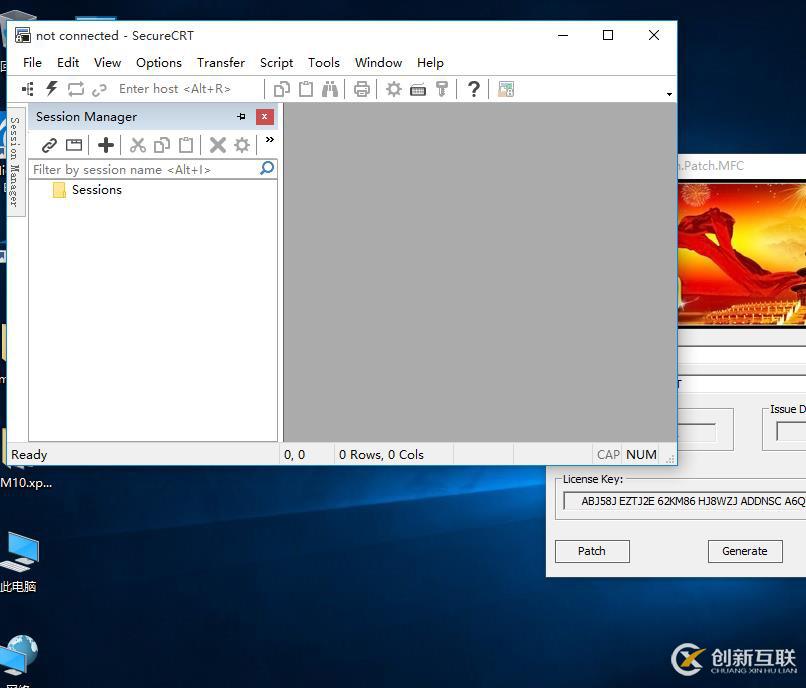
Task: Pin the Session Manager panel
Action: (x=241, y=116)
